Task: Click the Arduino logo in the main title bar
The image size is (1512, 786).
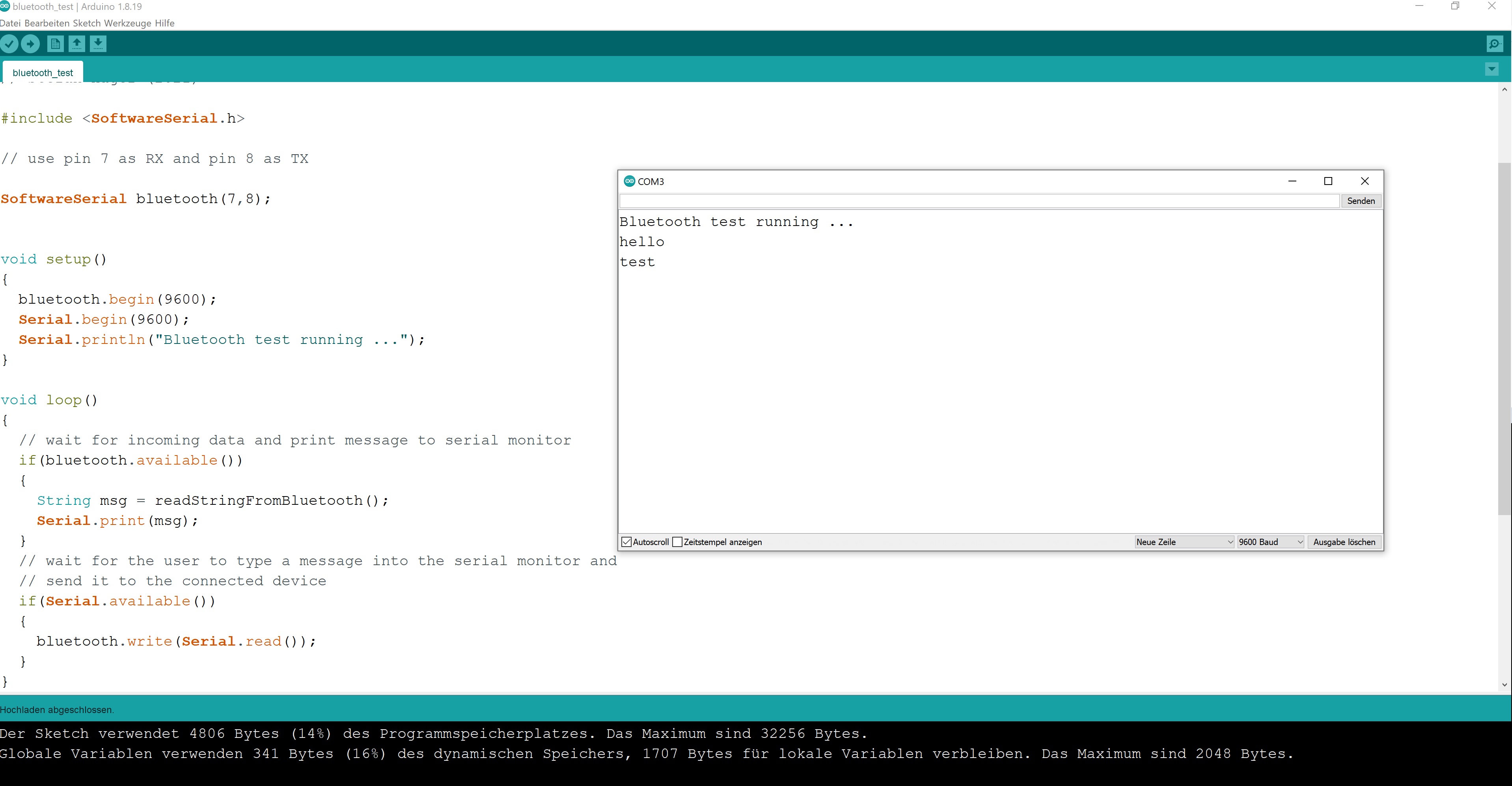Action: click(x=5, y=6)
